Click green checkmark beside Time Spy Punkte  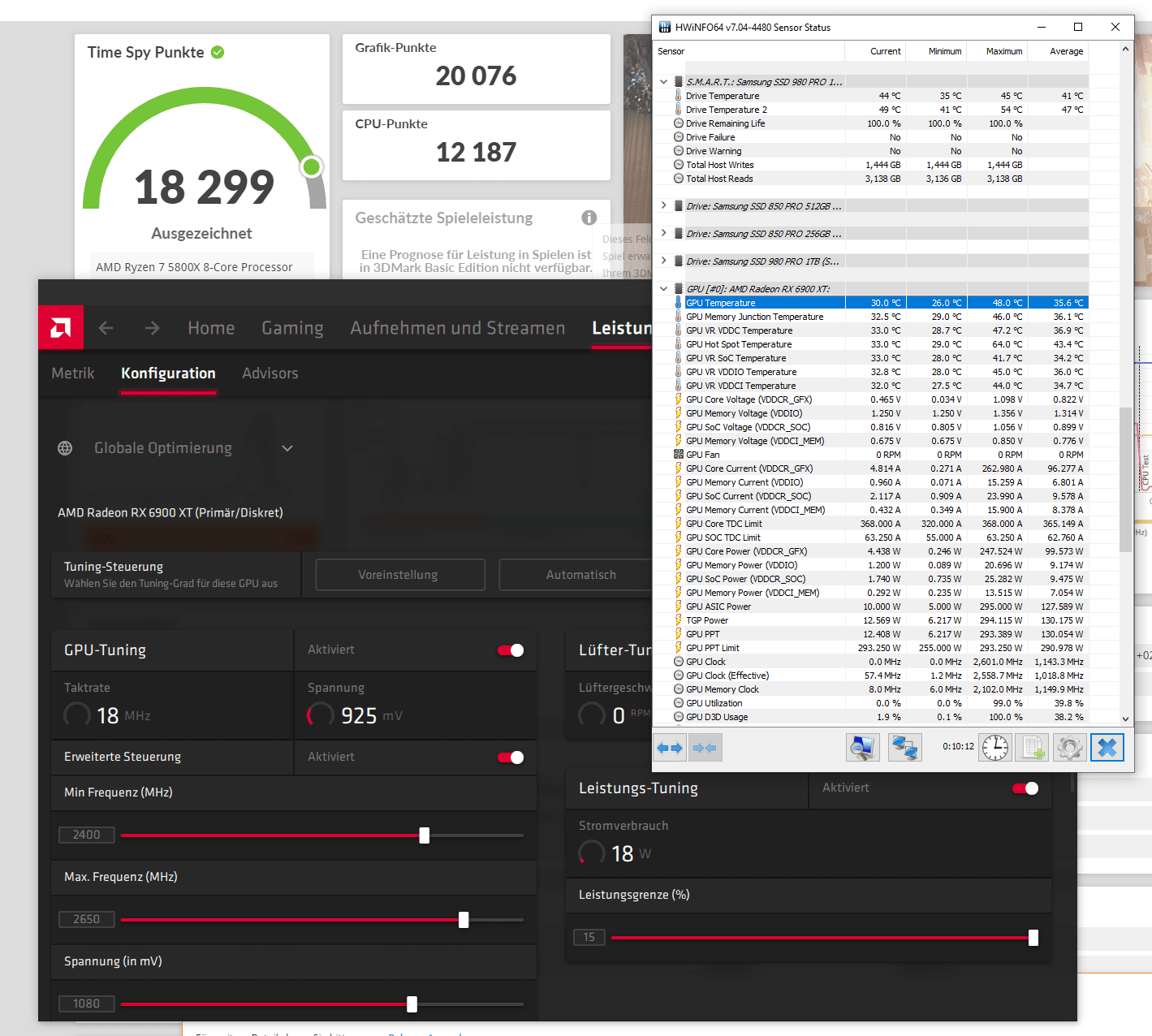click(218, 52)
